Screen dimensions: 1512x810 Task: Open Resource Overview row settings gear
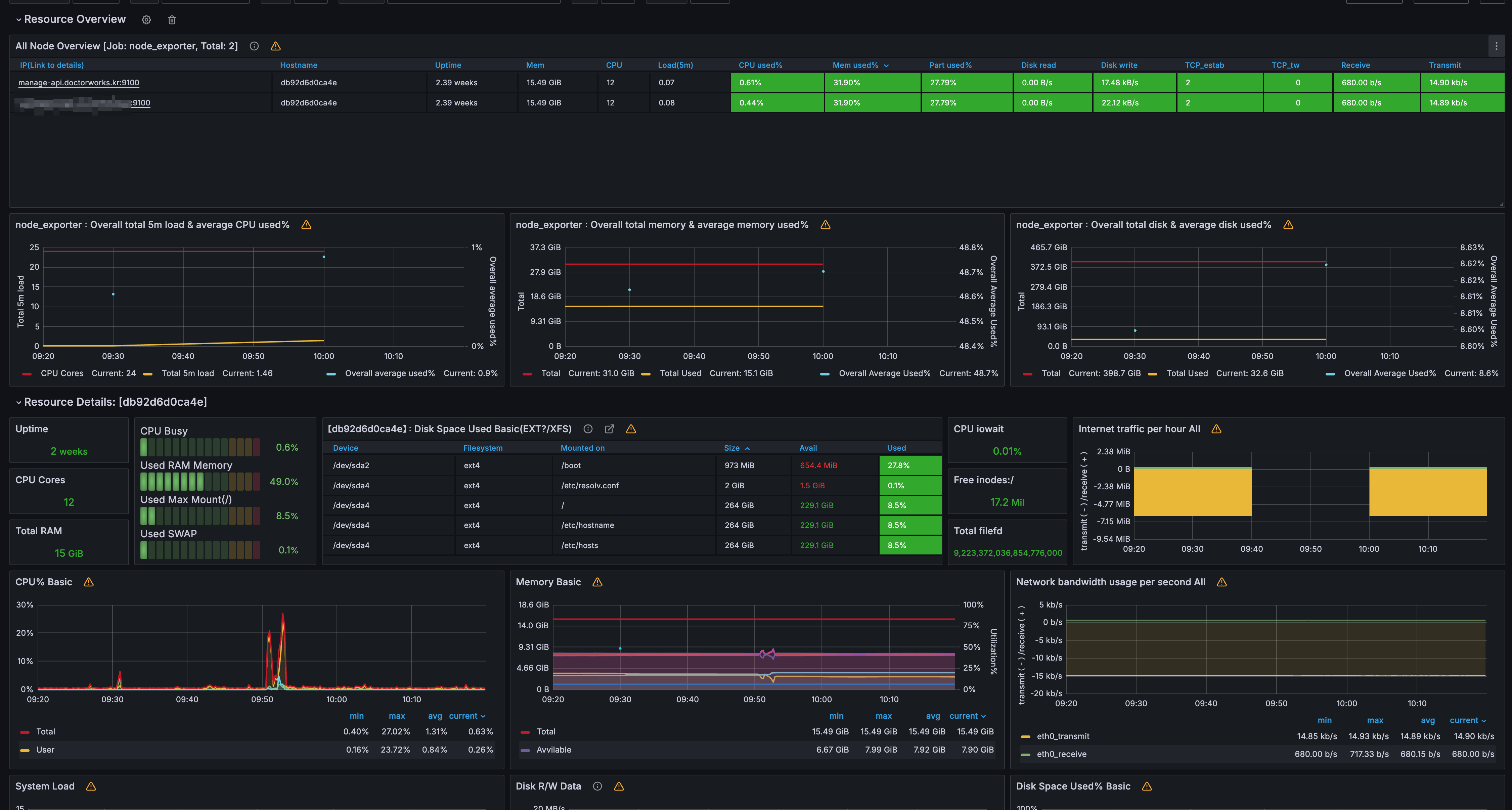146,20
